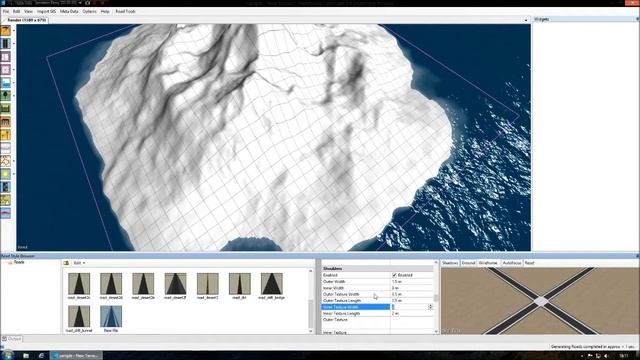This screenshot has height=360, width=640.
Task: Select the blue striped columns tool icon
Action: [5, 44]
